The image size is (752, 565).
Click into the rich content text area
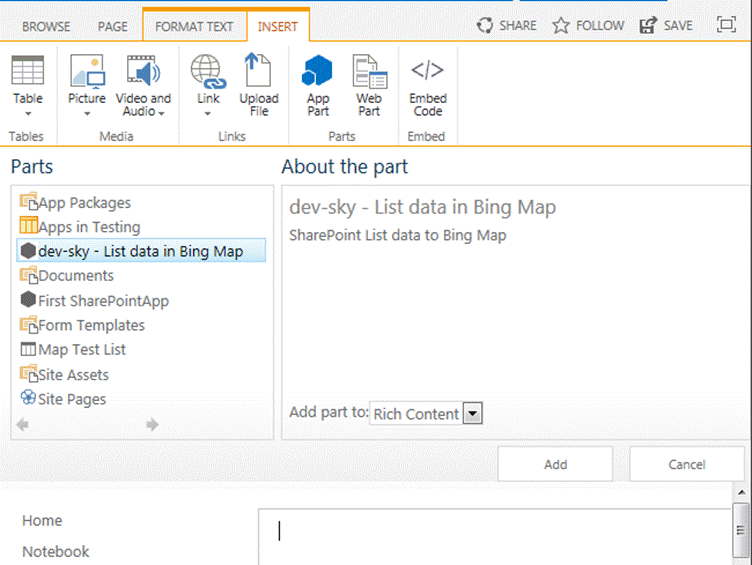point(494,537)
